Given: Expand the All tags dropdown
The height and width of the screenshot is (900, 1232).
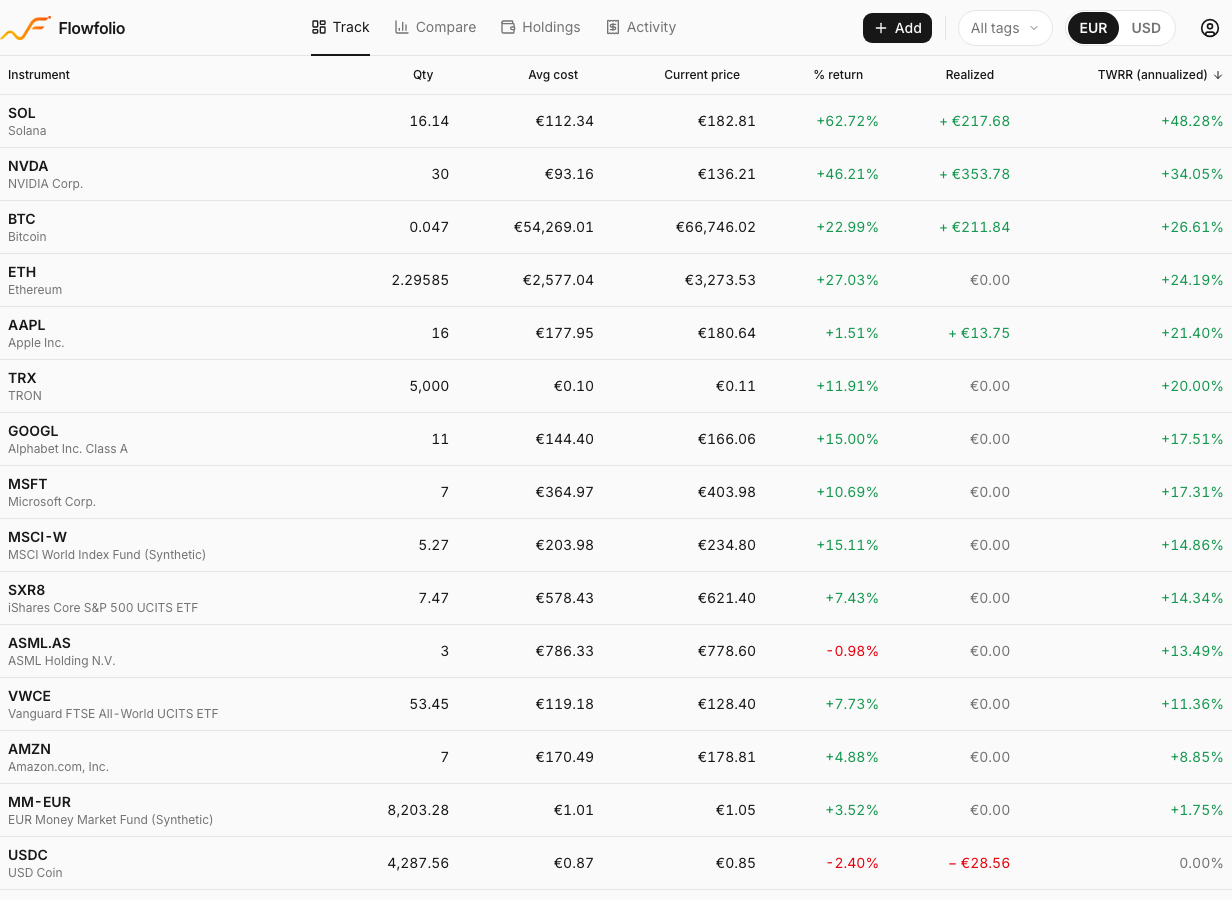Looking at the screenshot, I should coord(1005,28).
